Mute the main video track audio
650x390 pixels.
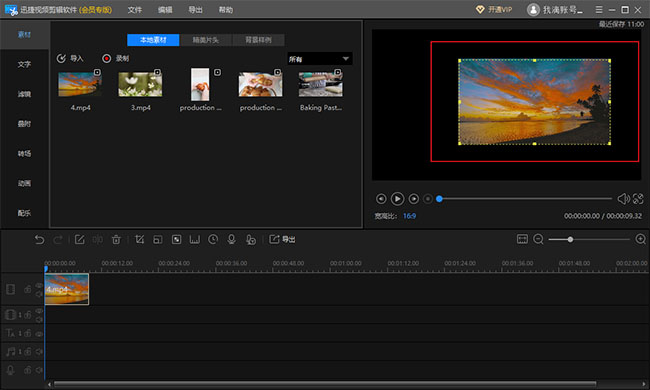[39, 294]
